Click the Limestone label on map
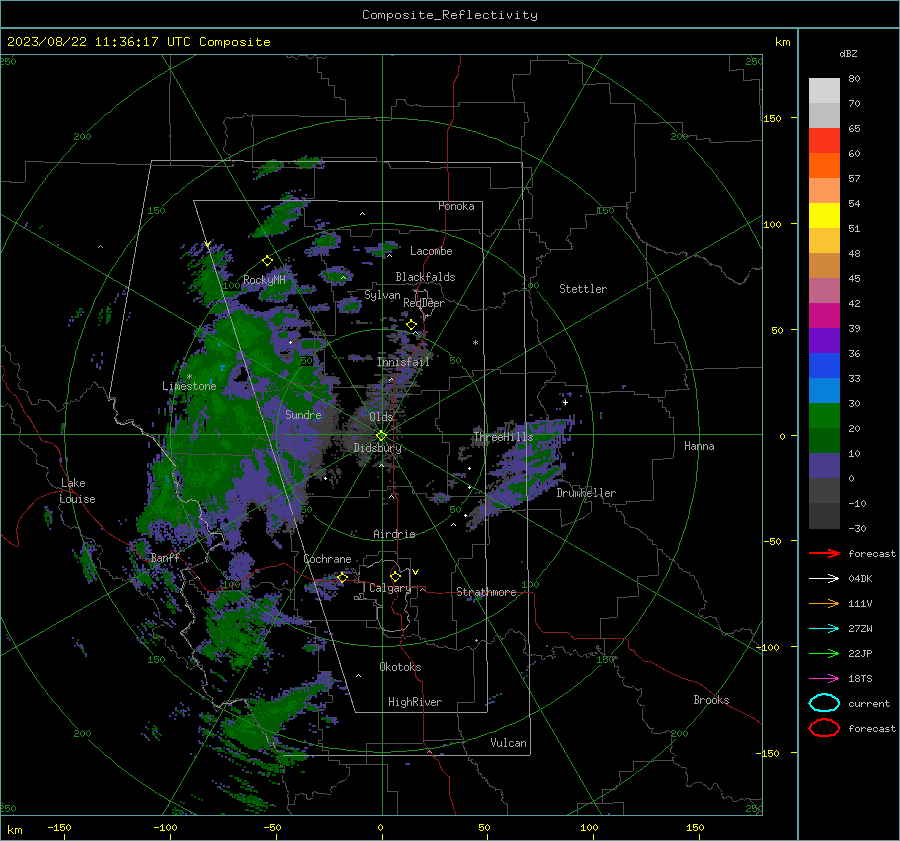This screenshot has height=841, width=900. coord(189,386)
